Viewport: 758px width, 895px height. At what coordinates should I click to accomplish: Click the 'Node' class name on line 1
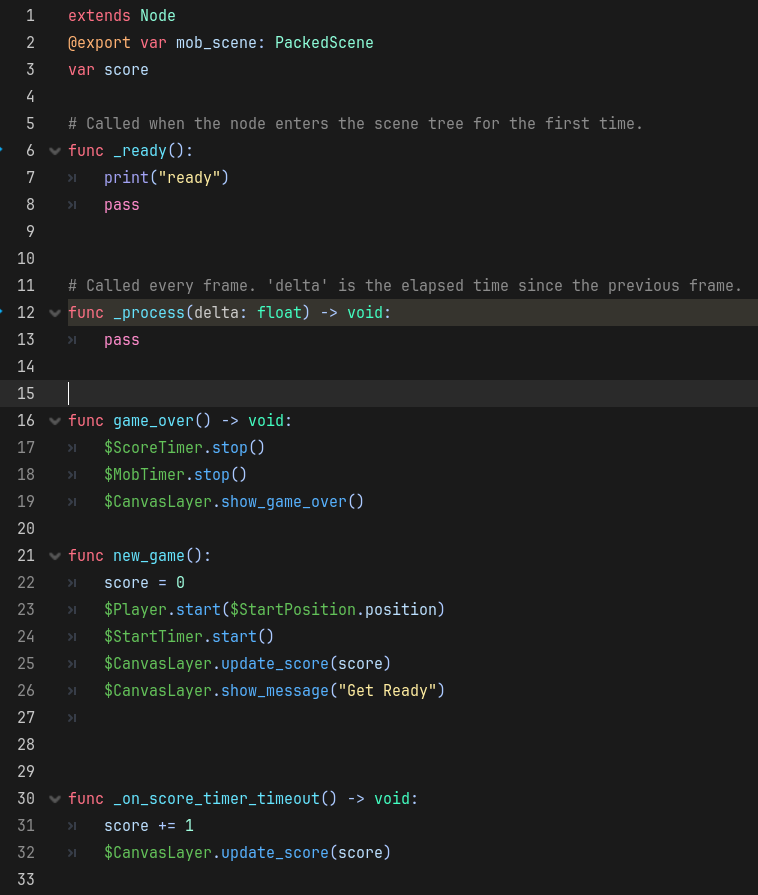click(158, 15)
